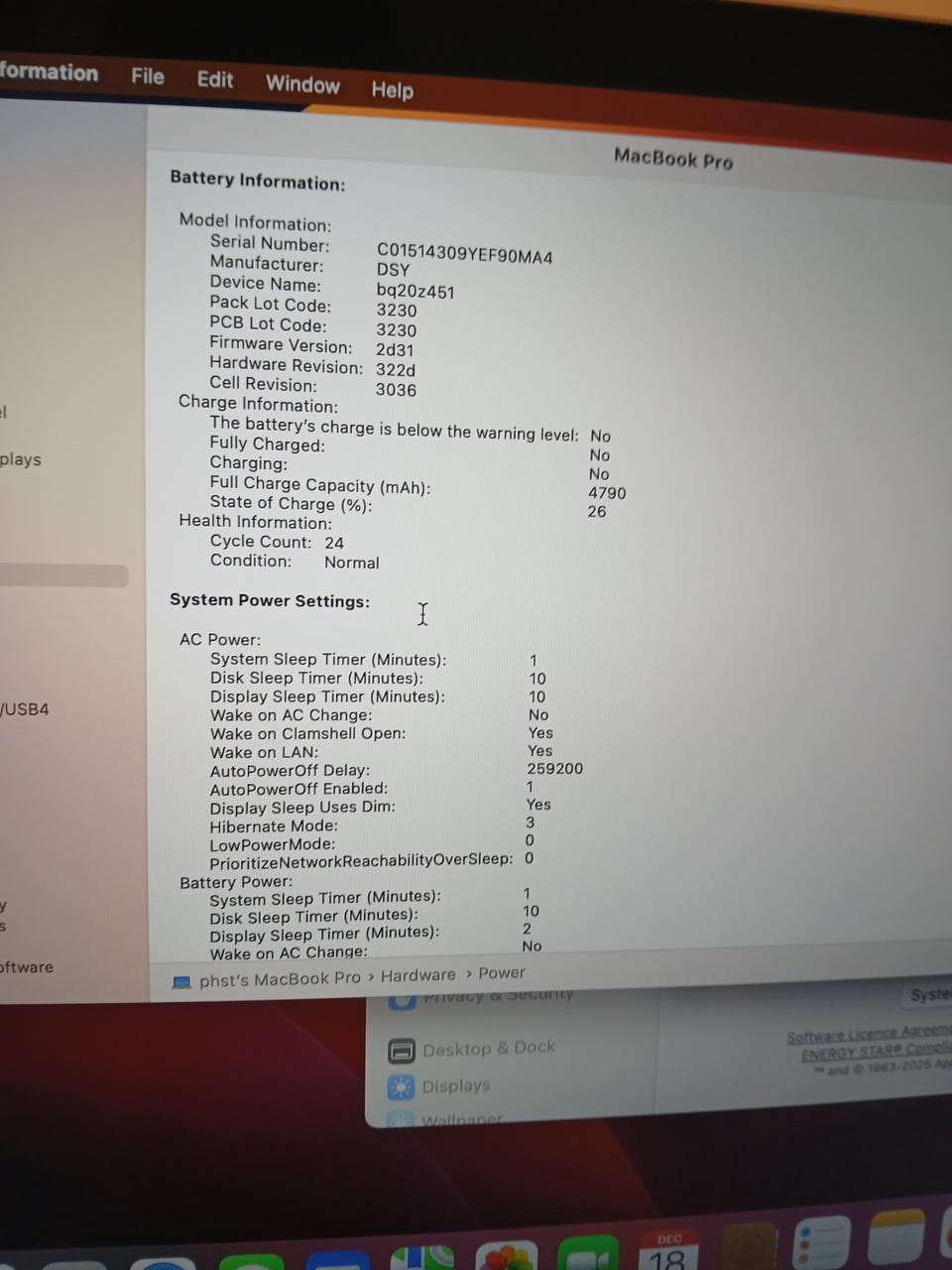Click the Cycle Count value 24
The image size is (952, 1270).
pyautogui.click(x=334, y=544)
